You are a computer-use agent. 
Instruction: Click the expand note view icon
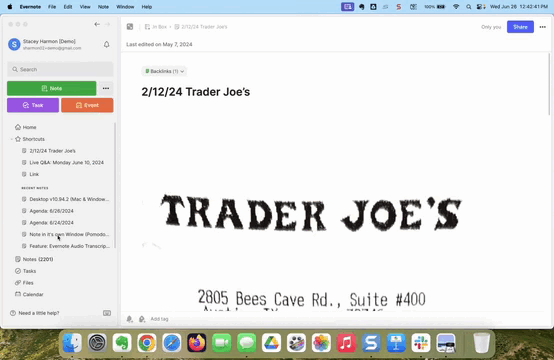point(130,27)
